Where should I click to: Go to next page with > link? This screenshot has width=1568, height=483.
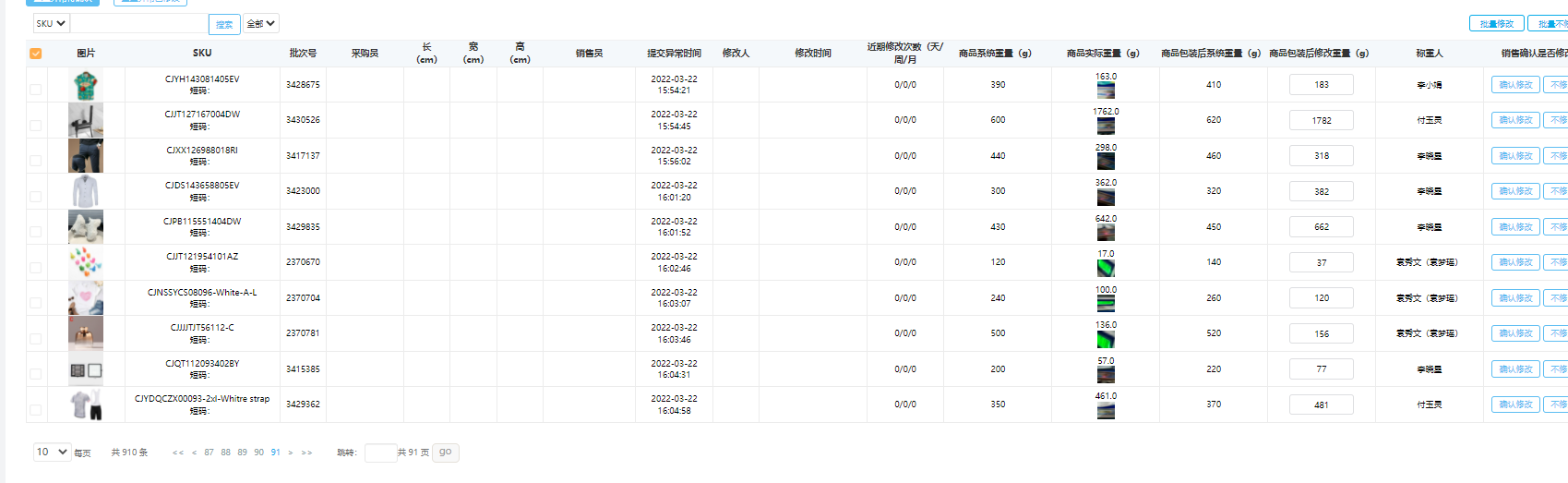coord(290,453)
